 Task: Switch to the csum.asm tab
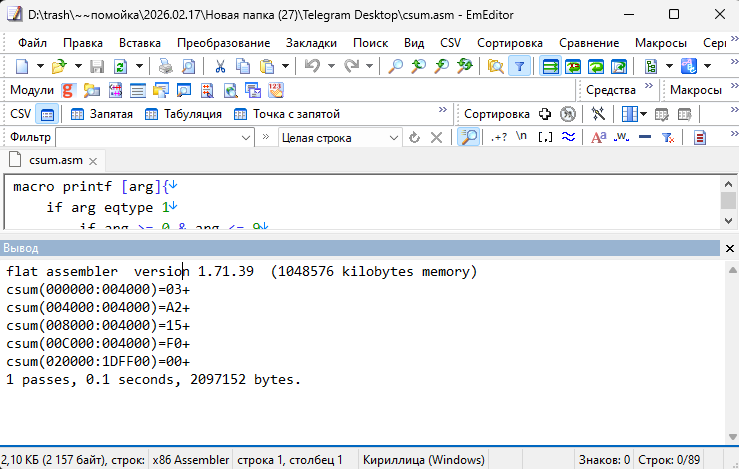click(x=56, y=160)
